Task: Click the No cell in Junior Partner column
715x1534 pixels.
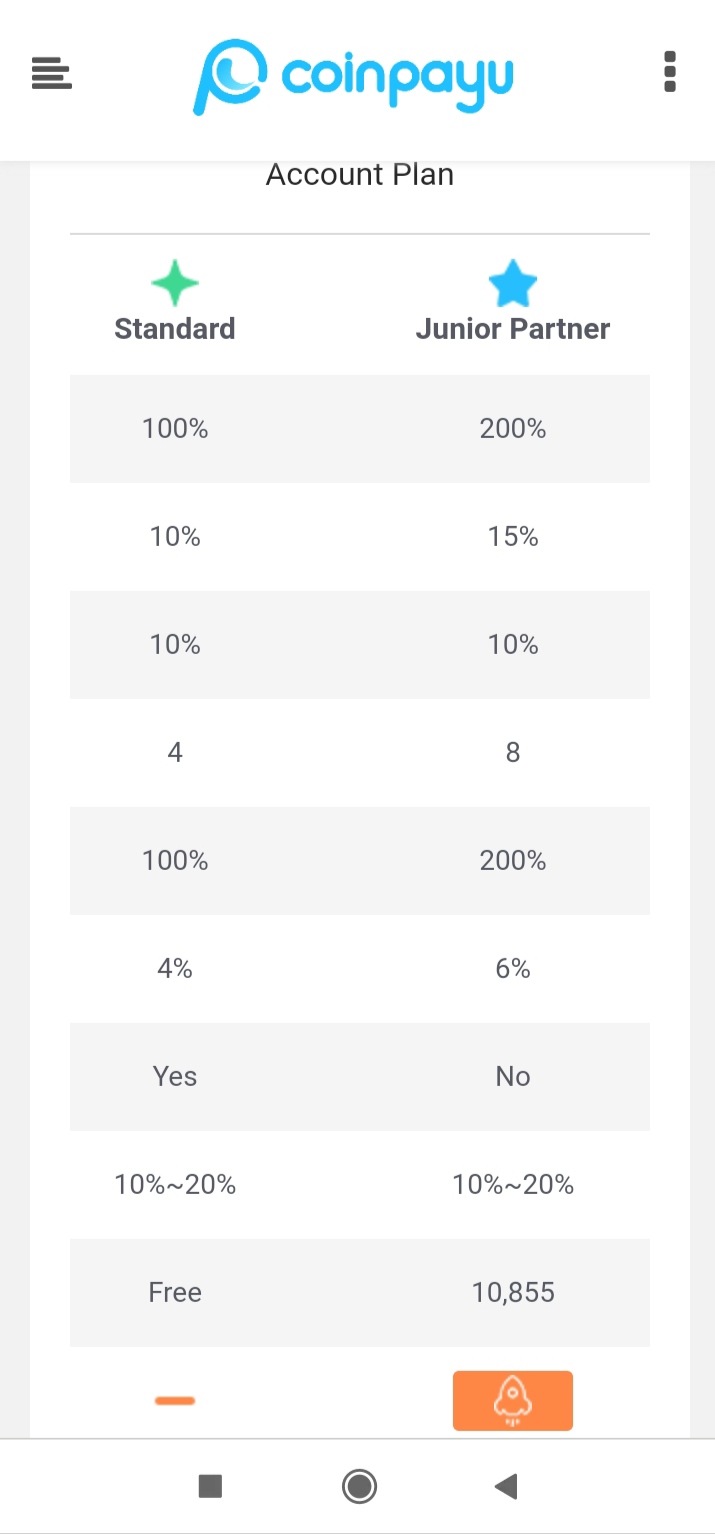Action: pyautogui.click(x=513, y=1077)
